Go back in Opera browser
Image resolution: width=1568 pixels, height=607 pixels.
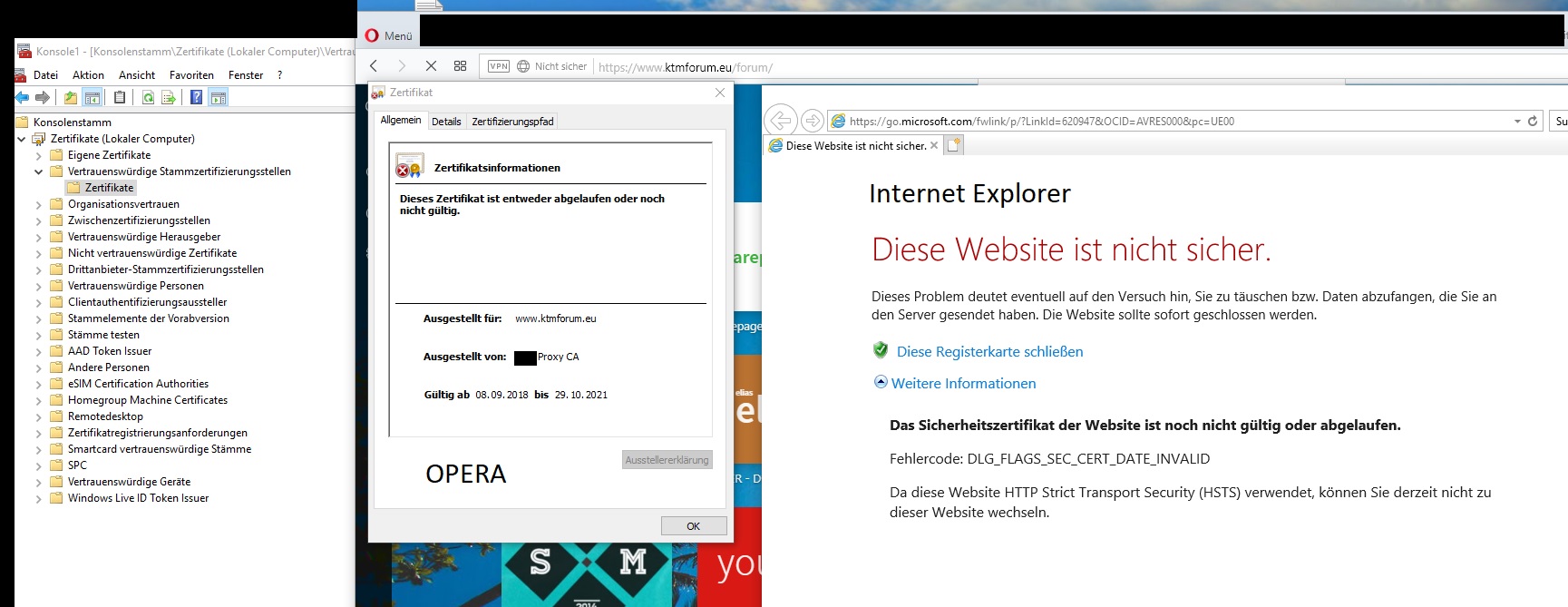[x=374, y=66]
